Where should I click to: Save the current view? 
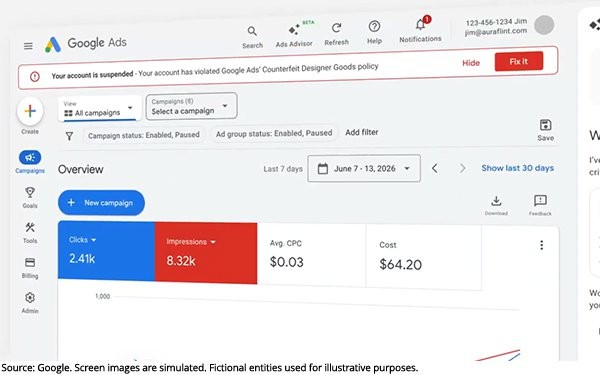545,130
